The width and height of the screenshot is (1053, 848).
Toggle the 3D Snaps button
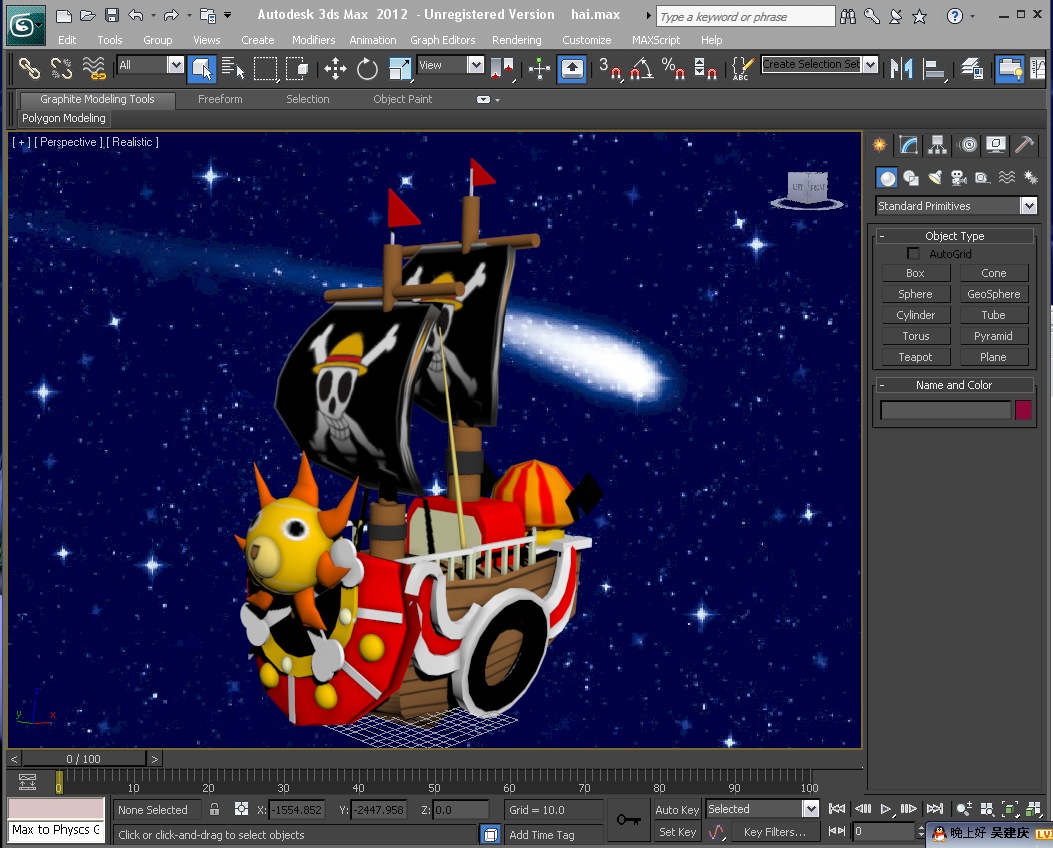[610, 68]
